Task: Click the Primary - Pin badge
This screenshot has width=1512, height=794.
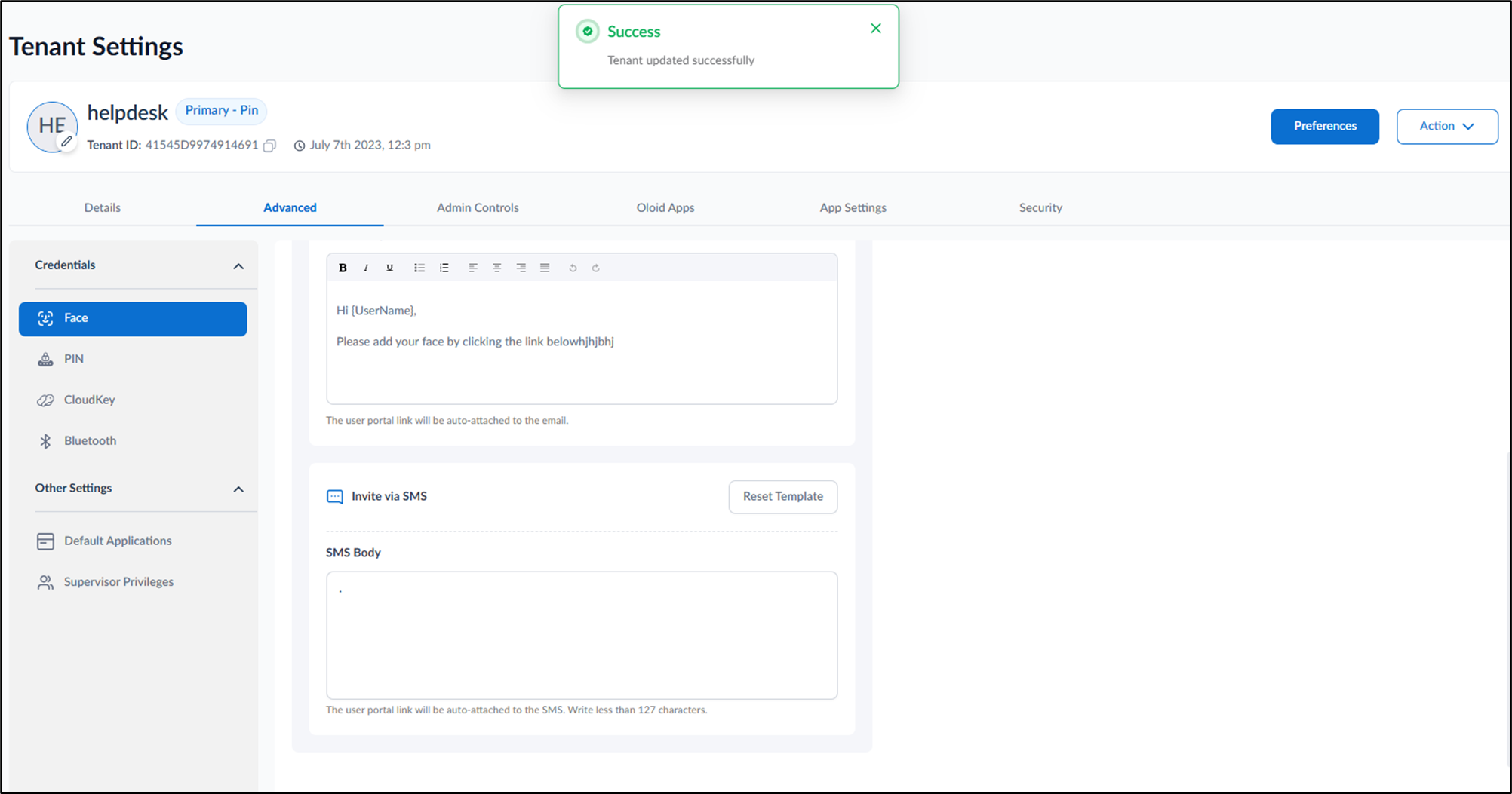Action: pos(221,111)
